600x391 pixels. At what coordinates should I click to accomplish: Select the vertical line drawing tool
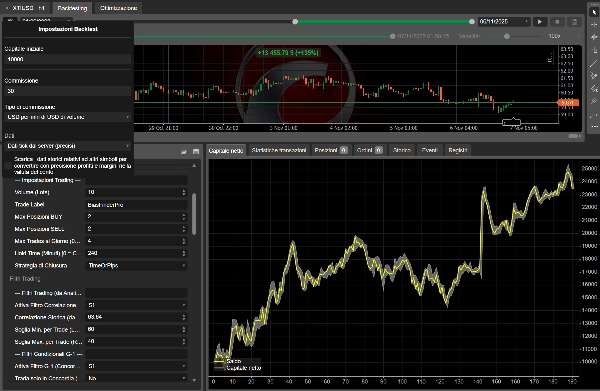click(594, 50)
